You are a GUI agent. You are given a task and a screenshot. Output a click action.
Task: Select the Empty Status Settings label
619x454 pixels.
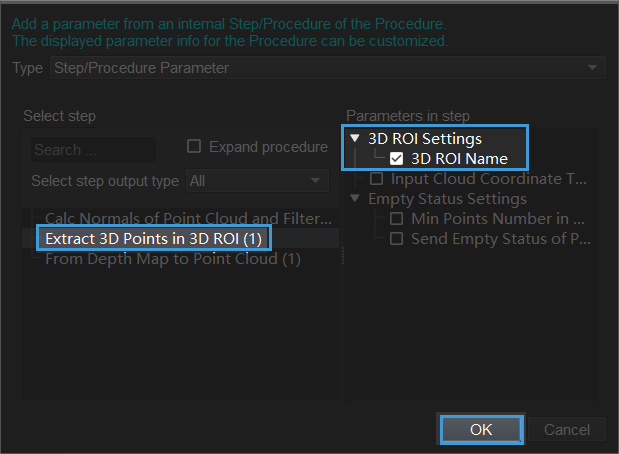click(447, 199)
